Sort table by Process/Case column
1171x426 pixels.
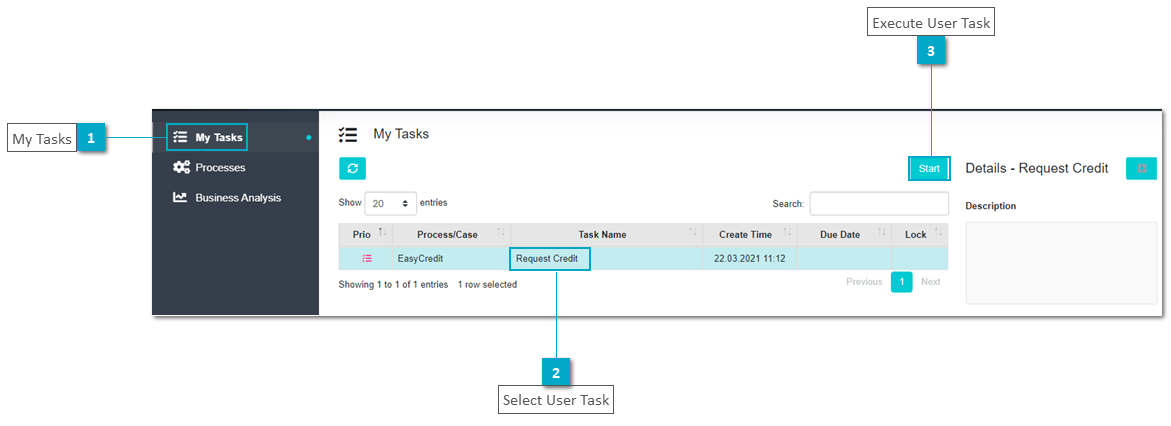coord(452,235)
